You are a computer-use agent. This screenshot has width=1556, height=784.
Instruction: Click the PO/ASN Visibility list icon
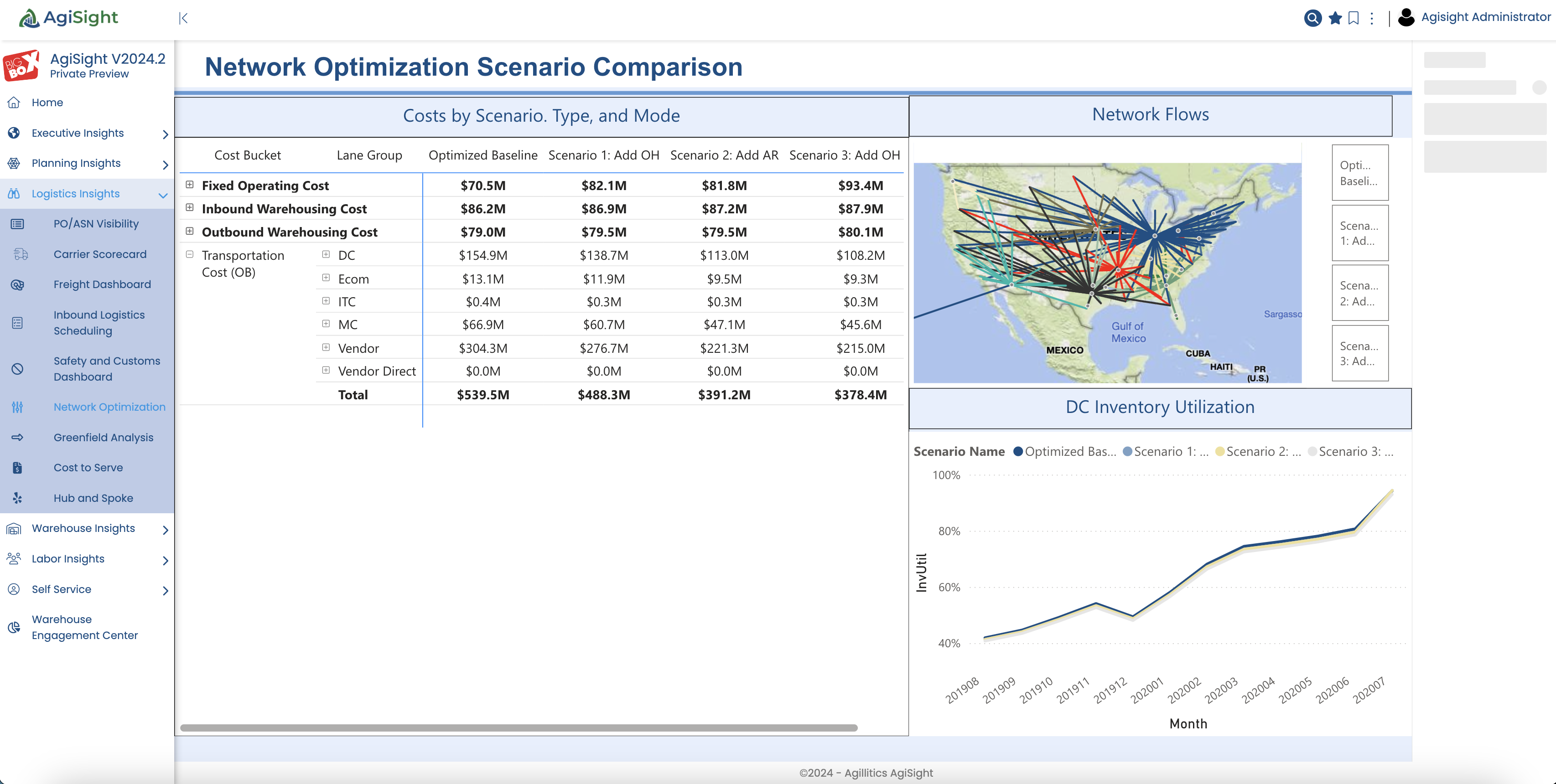tap(17, 224)
